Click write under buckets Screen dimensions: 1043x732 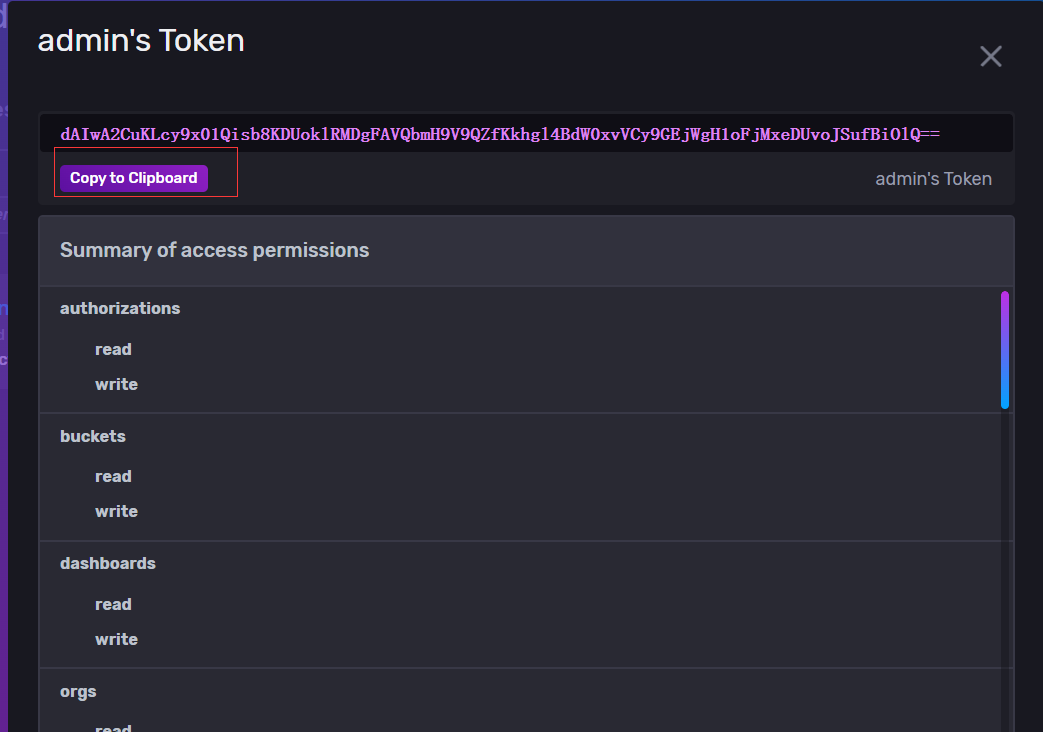pyautogui.click(x=116, y=511)
